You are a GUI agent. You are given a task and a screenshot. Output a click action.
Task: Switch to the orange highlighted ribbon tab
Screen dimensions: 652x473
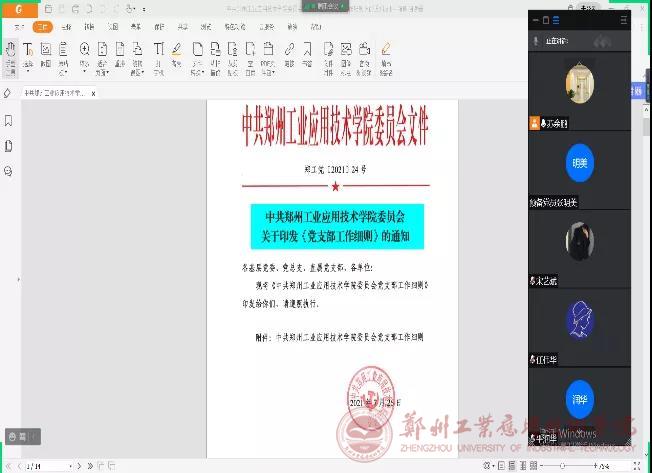pos(42,28)
